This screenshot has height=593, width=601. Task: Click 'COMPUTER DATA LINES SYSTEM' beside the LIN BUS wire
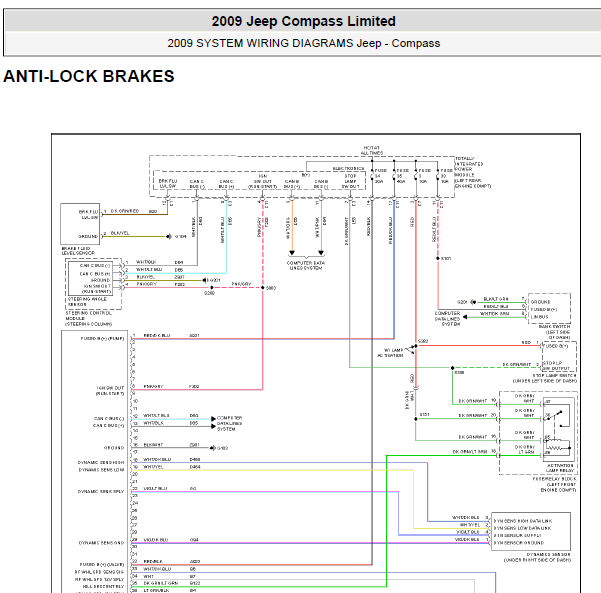tap(447, 319)
